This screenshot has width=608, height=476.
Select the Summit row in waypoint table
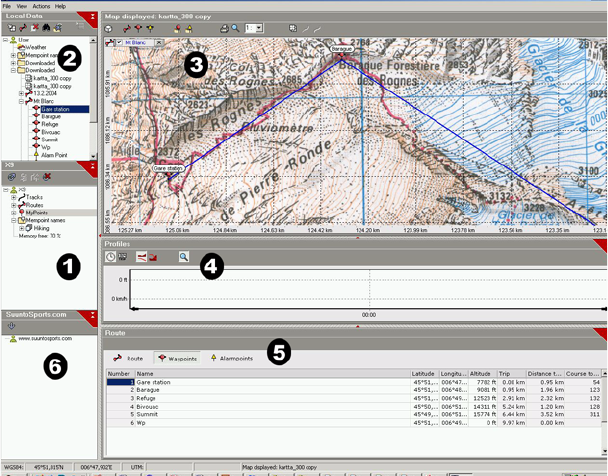[x=354, y=414]
